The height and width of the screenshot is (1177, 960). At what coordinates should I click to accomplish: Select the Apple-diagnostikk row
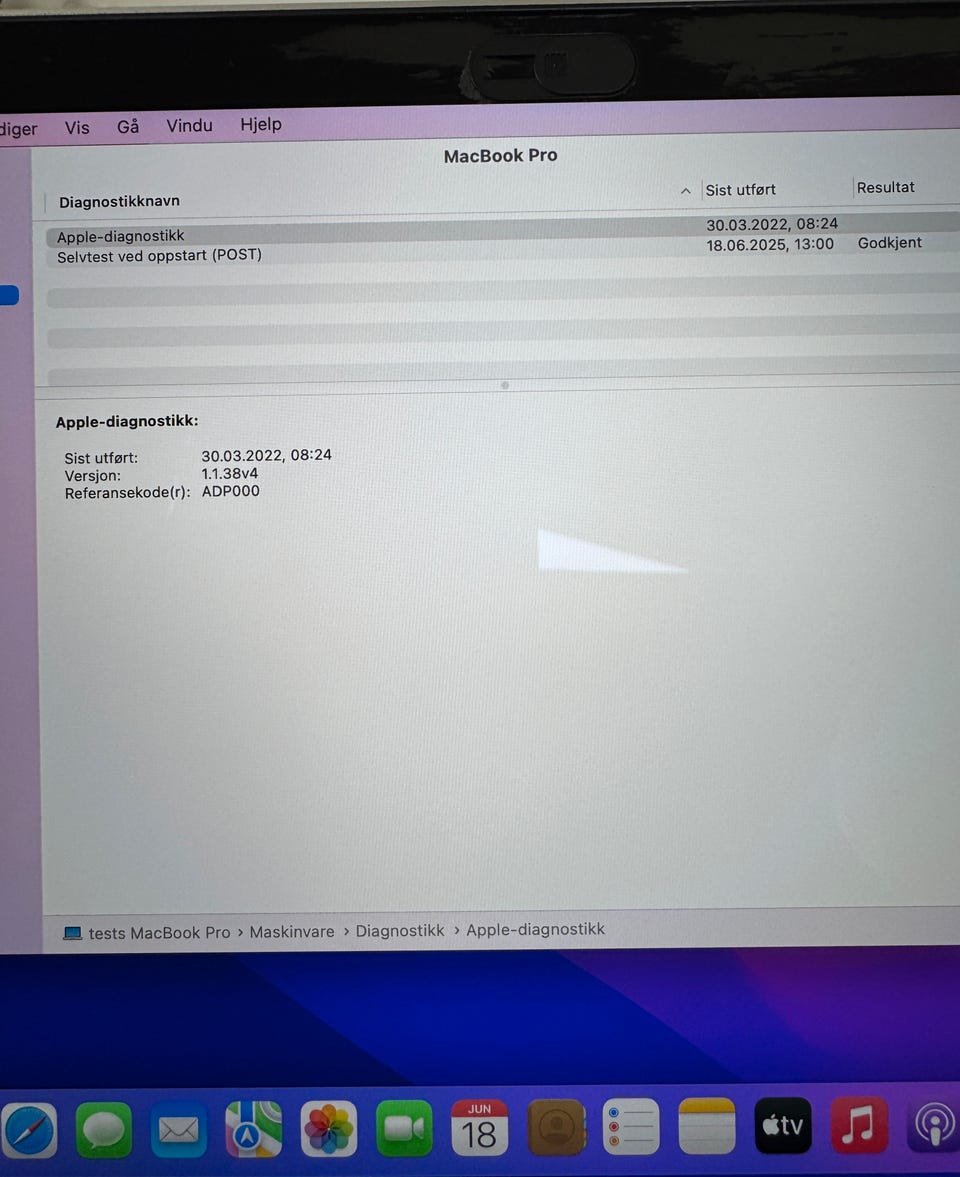click(x=503, y=231)
